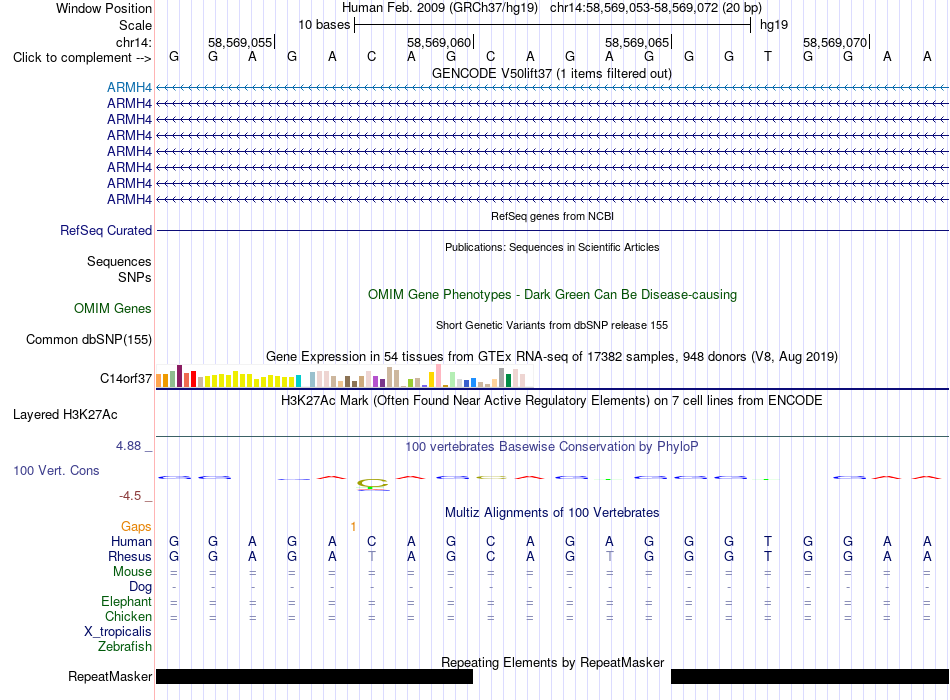
Task: Click the RefSeq Curated intron line
Action: point(552,230)
